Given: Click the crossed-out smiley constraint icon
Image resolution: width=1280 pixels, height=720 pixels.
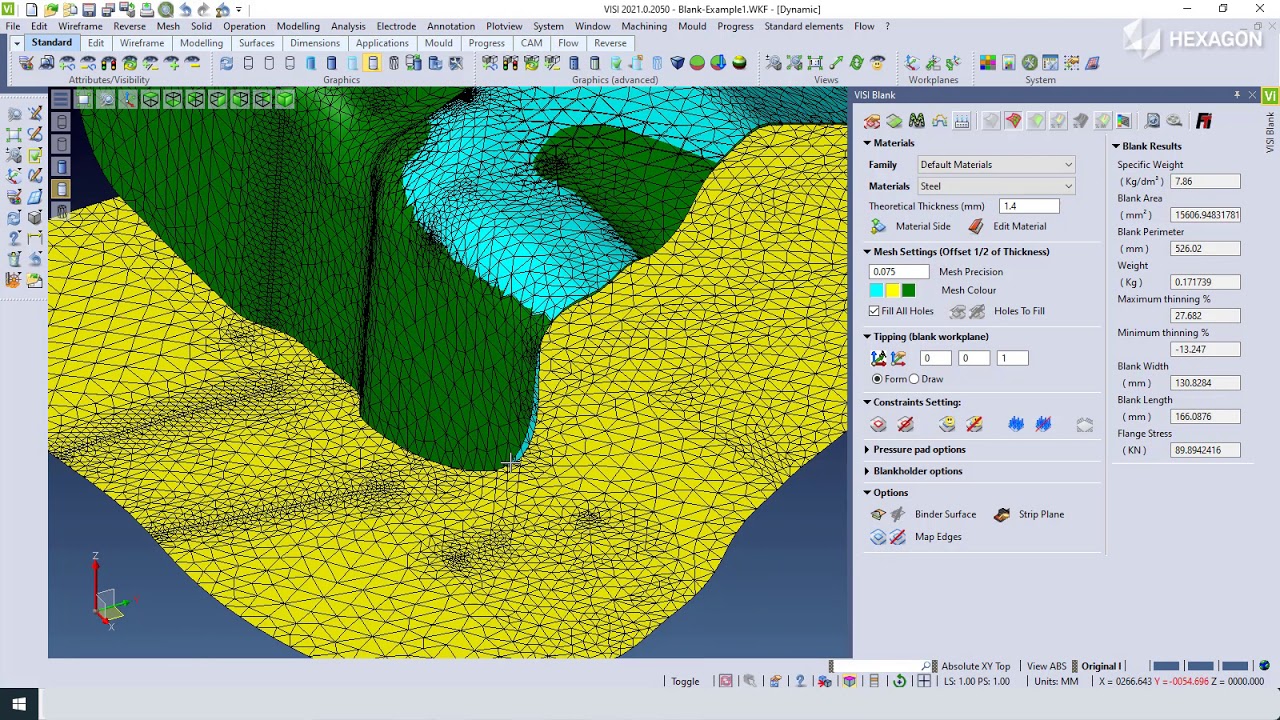Looking at the screenshot, I should click(974, 425).
